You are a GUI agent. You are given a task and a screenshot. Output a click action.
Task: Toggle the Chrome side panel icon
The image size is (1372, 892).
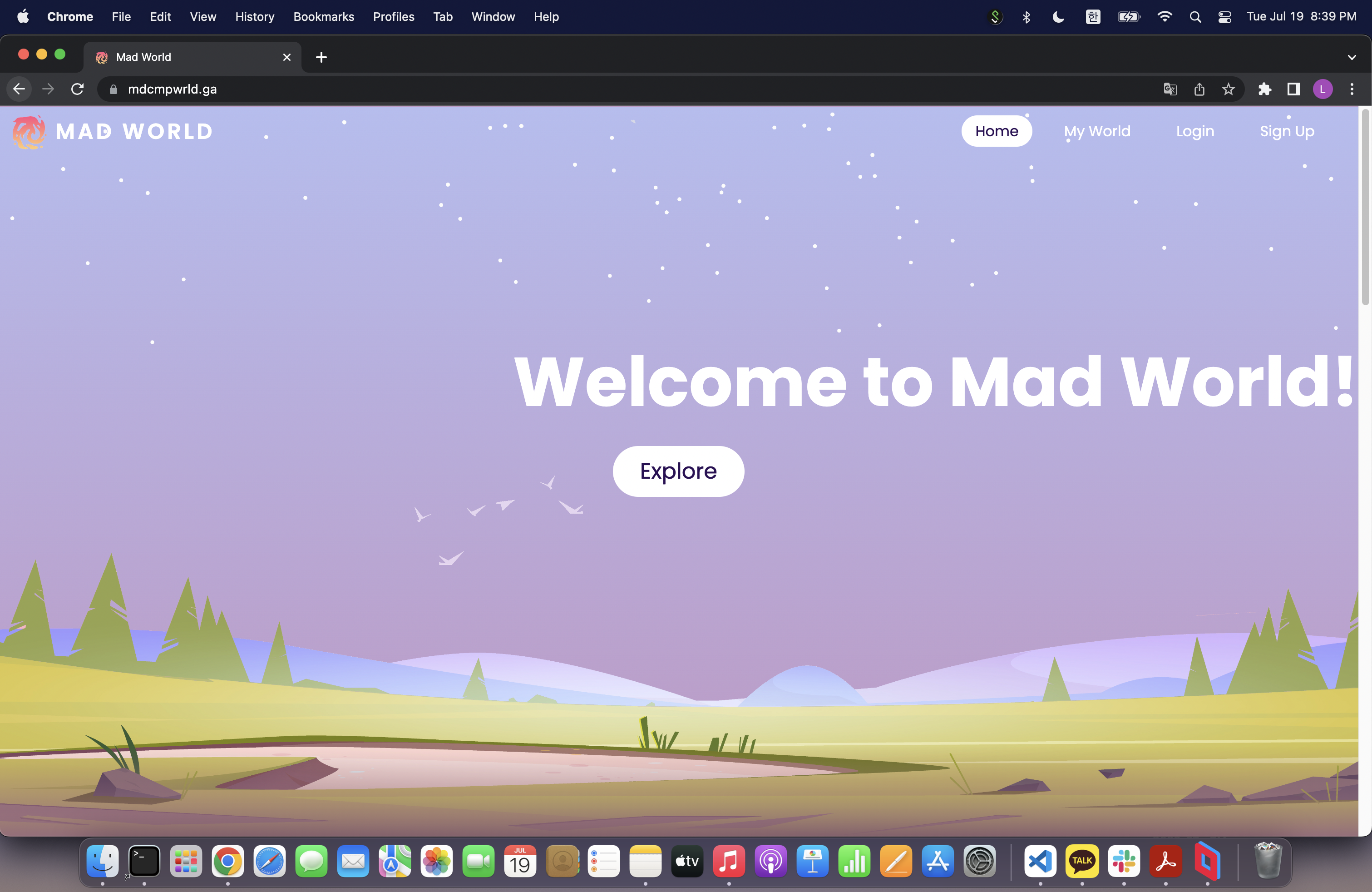(1293, 89)
